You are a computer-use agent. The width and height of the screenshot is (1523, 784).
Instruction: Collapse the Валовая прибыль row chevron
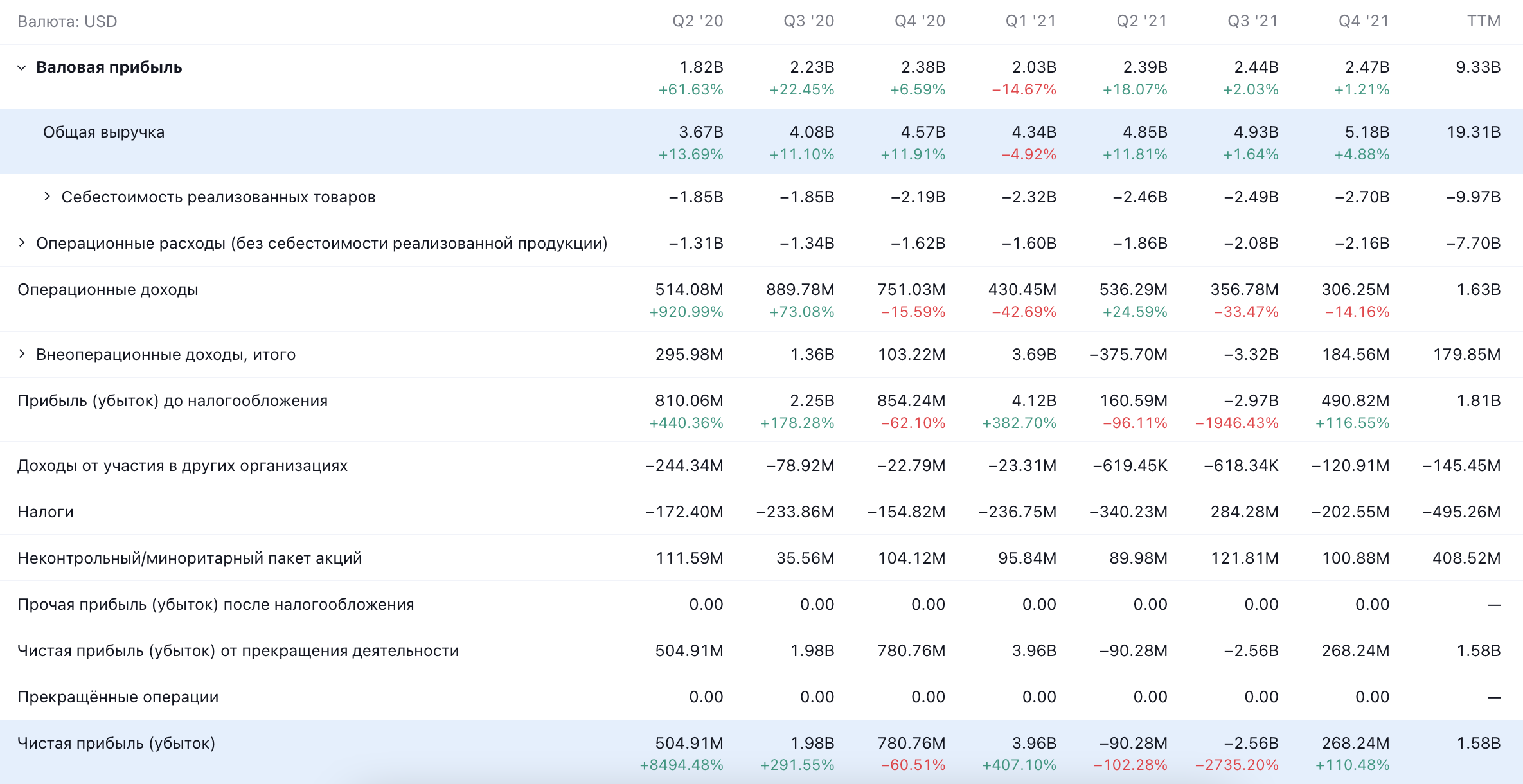(22, 67)
